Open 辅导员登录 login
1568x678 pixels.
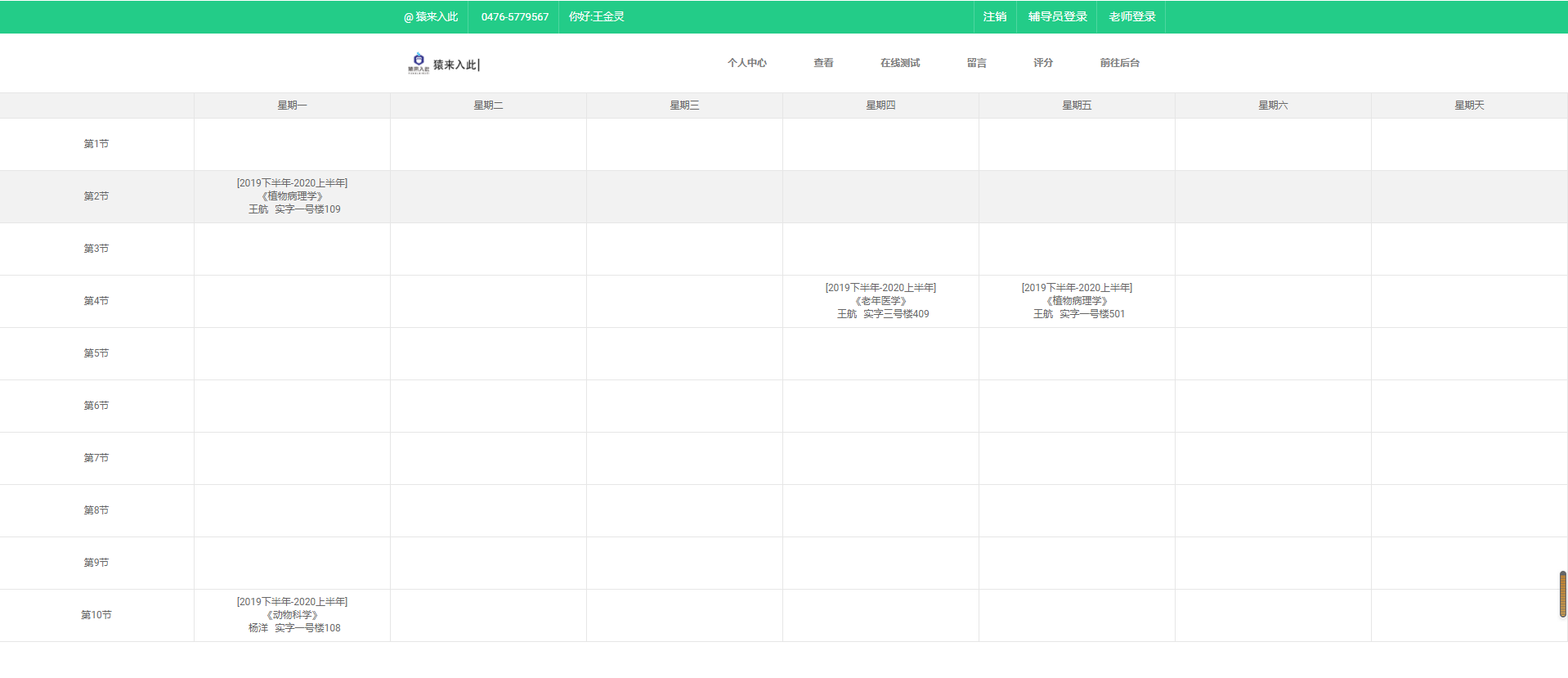(1058, 16)
